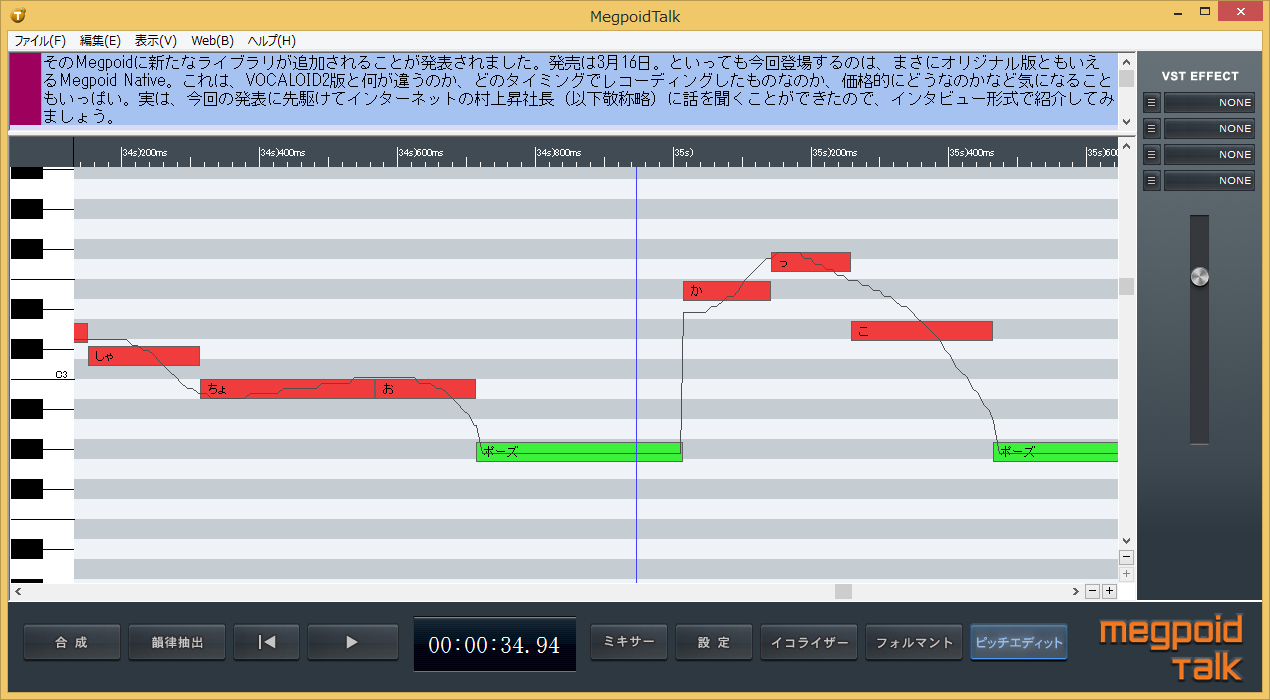Click the text panel scroll-up arrow
Image resolution: width=1270 pixels, height=700 pixels.
[x=1127, y=60]
